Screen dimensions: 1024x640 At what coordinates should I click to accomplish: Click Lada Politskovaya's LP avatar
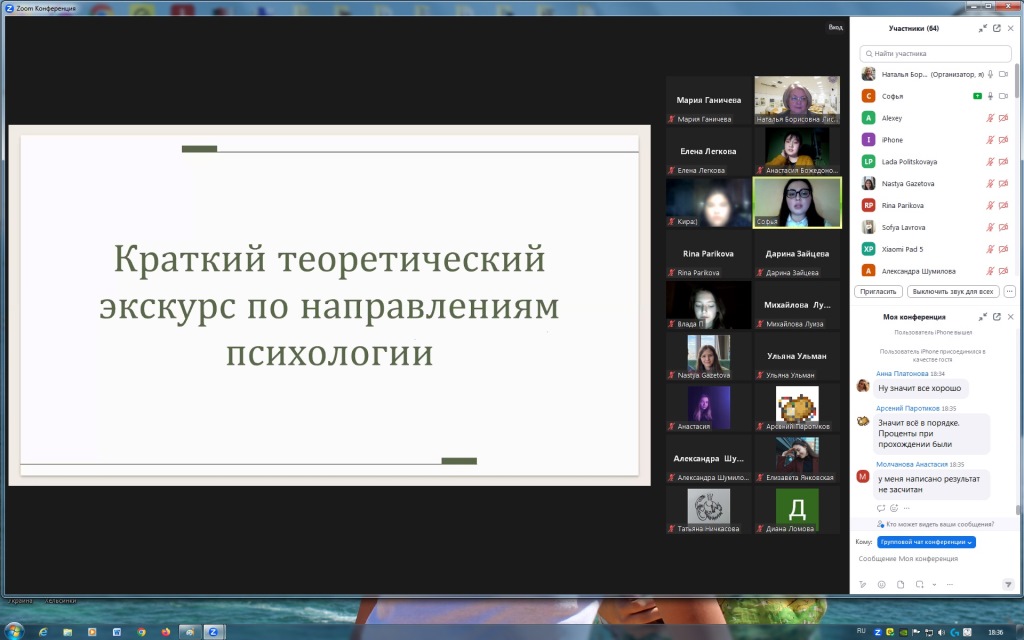868,161
